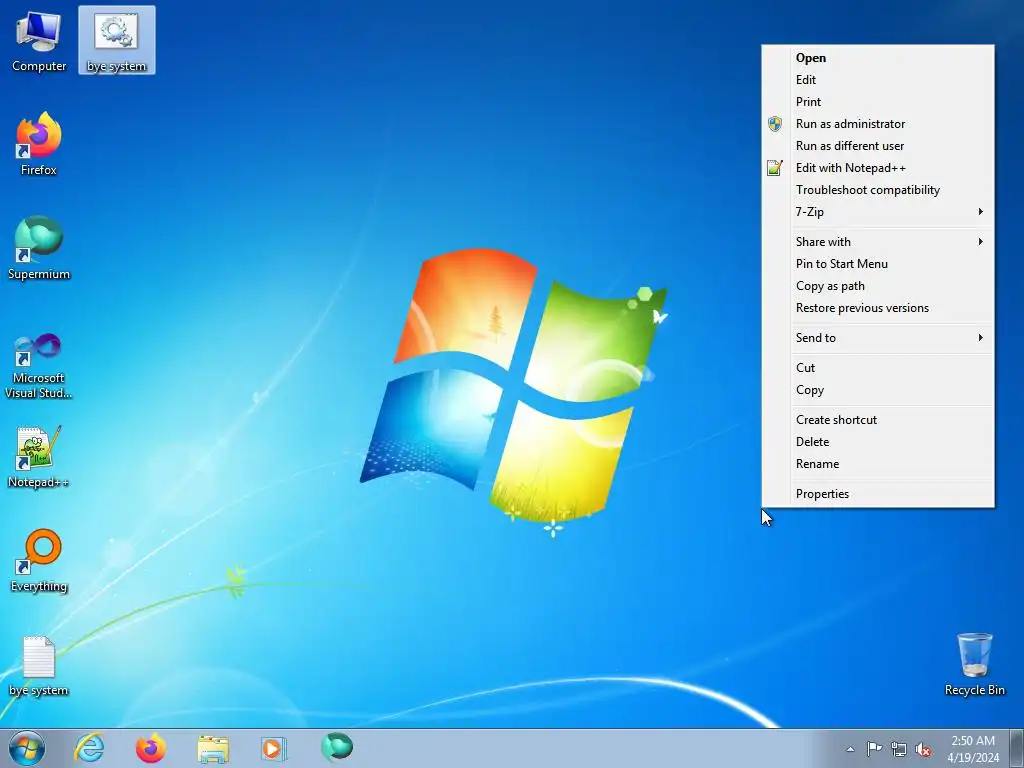Open the taskbar clock and date
Image resolution: width=1024 pixels, height=768 pixels.
coord(973,749)
